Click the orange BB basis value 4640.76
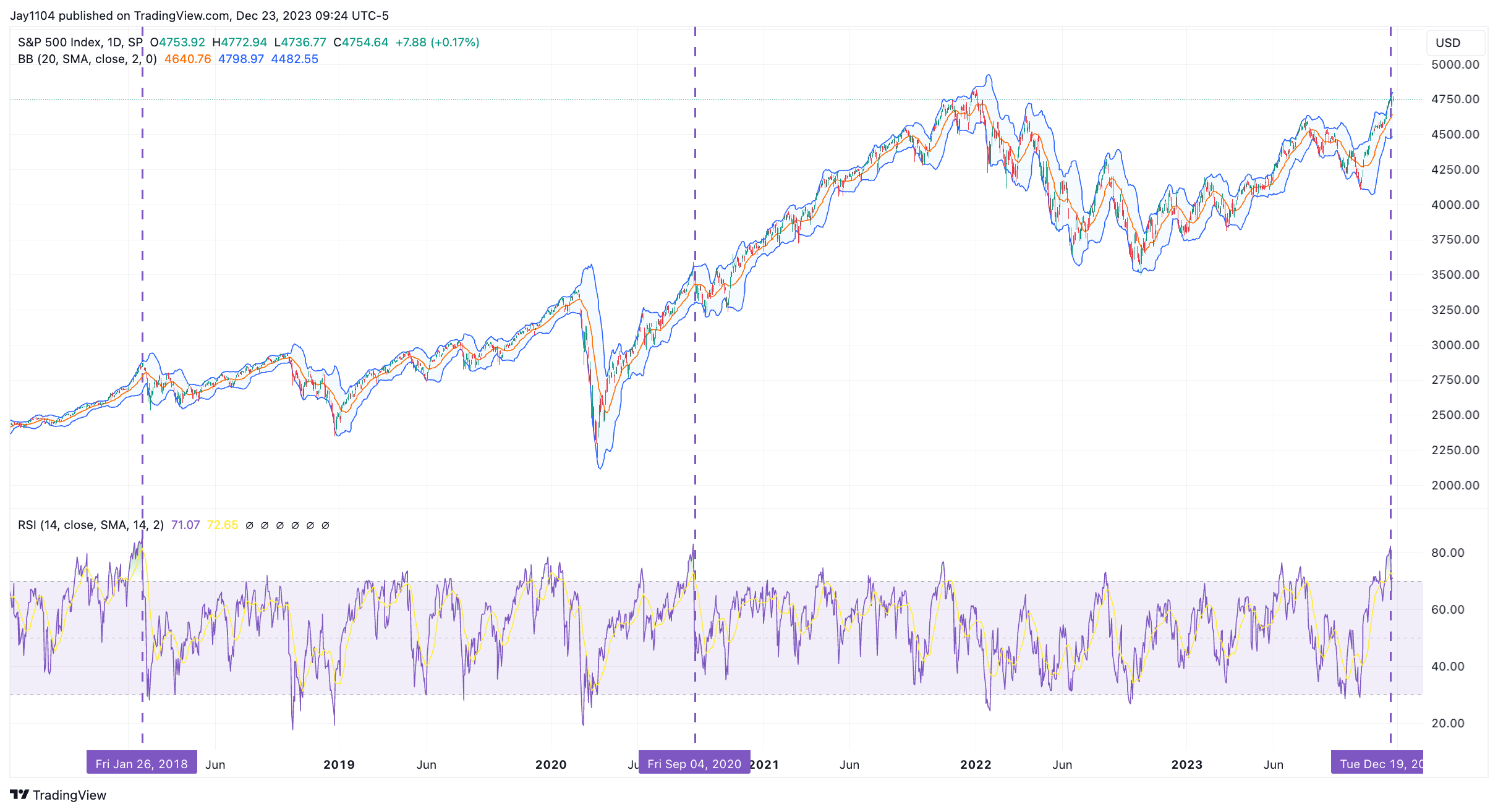Screen dimensions: 1498x812 tap(187, 59)
